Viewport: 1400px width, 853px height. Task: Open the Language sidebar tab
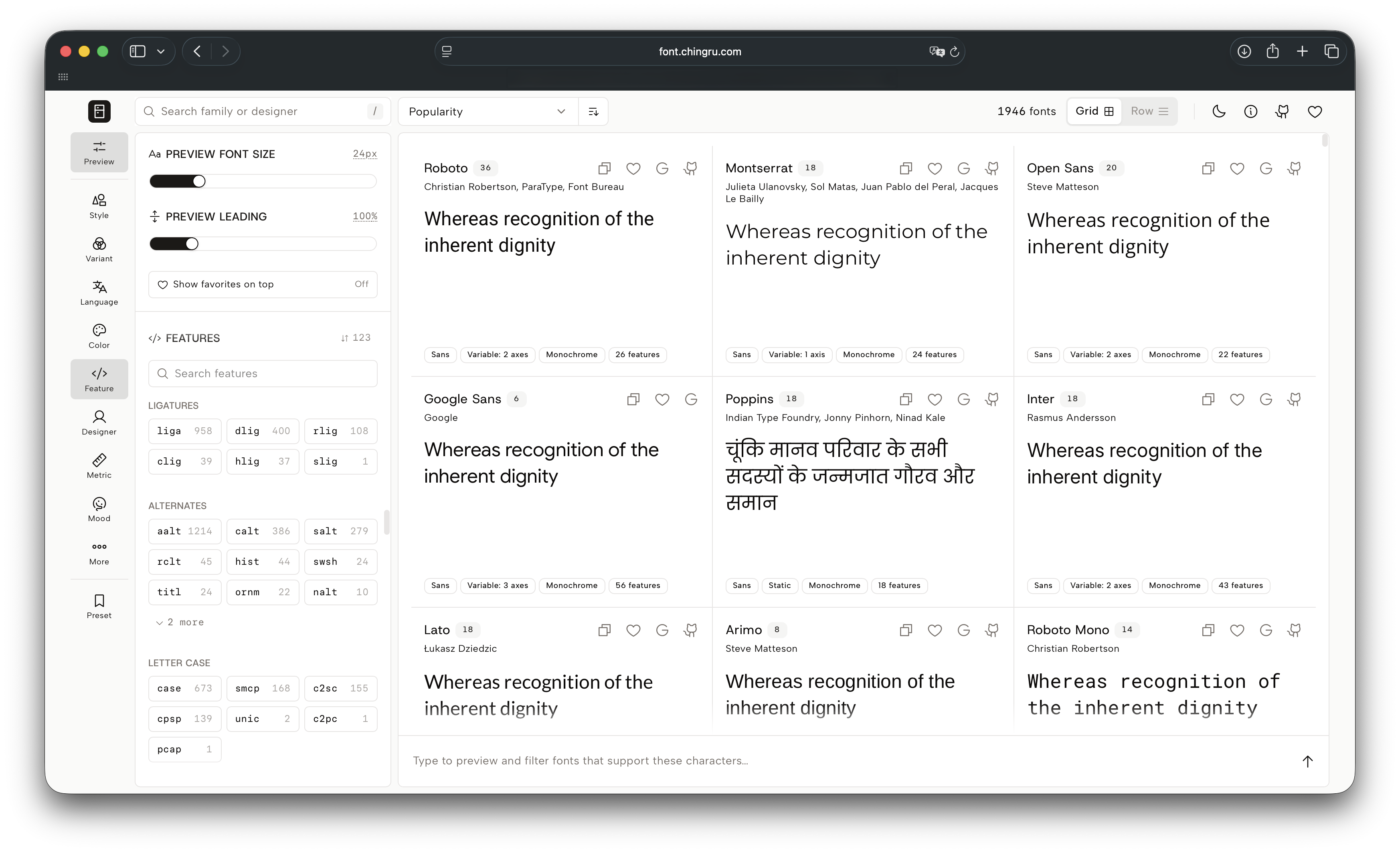(99, 293)
